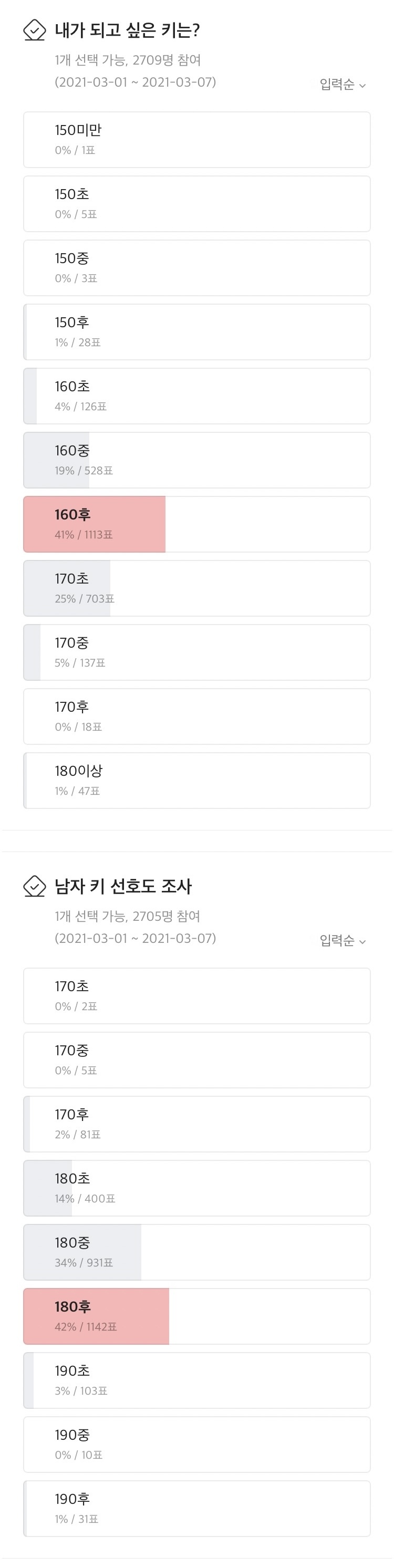Open the 입력순 sort dropdown in first poll
Image resolution: width=394 pixels, height=1568 pixels.
click(x=342, y=85)
